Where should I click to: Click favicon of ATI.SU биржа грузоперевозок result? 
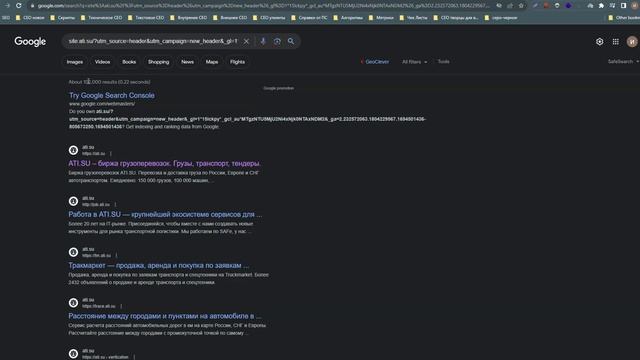73,150
